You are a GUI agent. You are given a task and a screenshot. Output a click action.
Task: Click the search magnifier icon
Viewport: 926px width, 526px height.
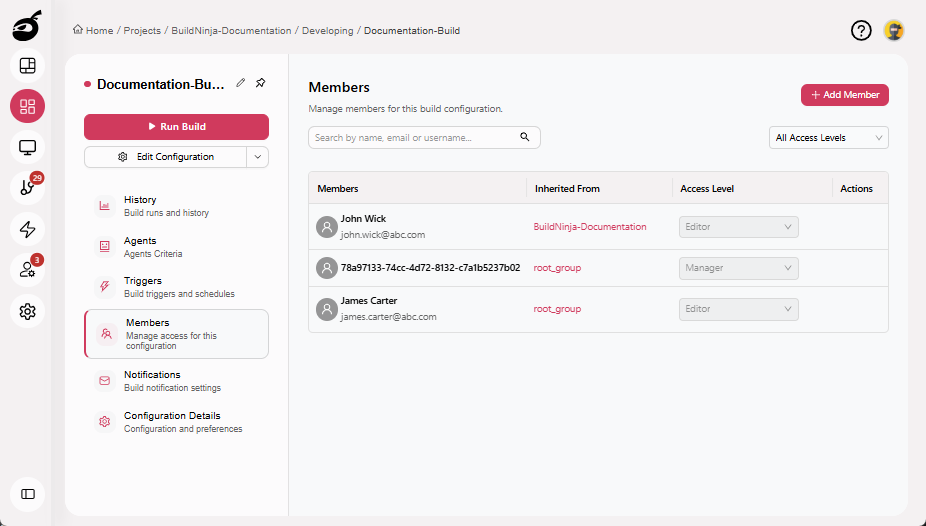point(524,137)
